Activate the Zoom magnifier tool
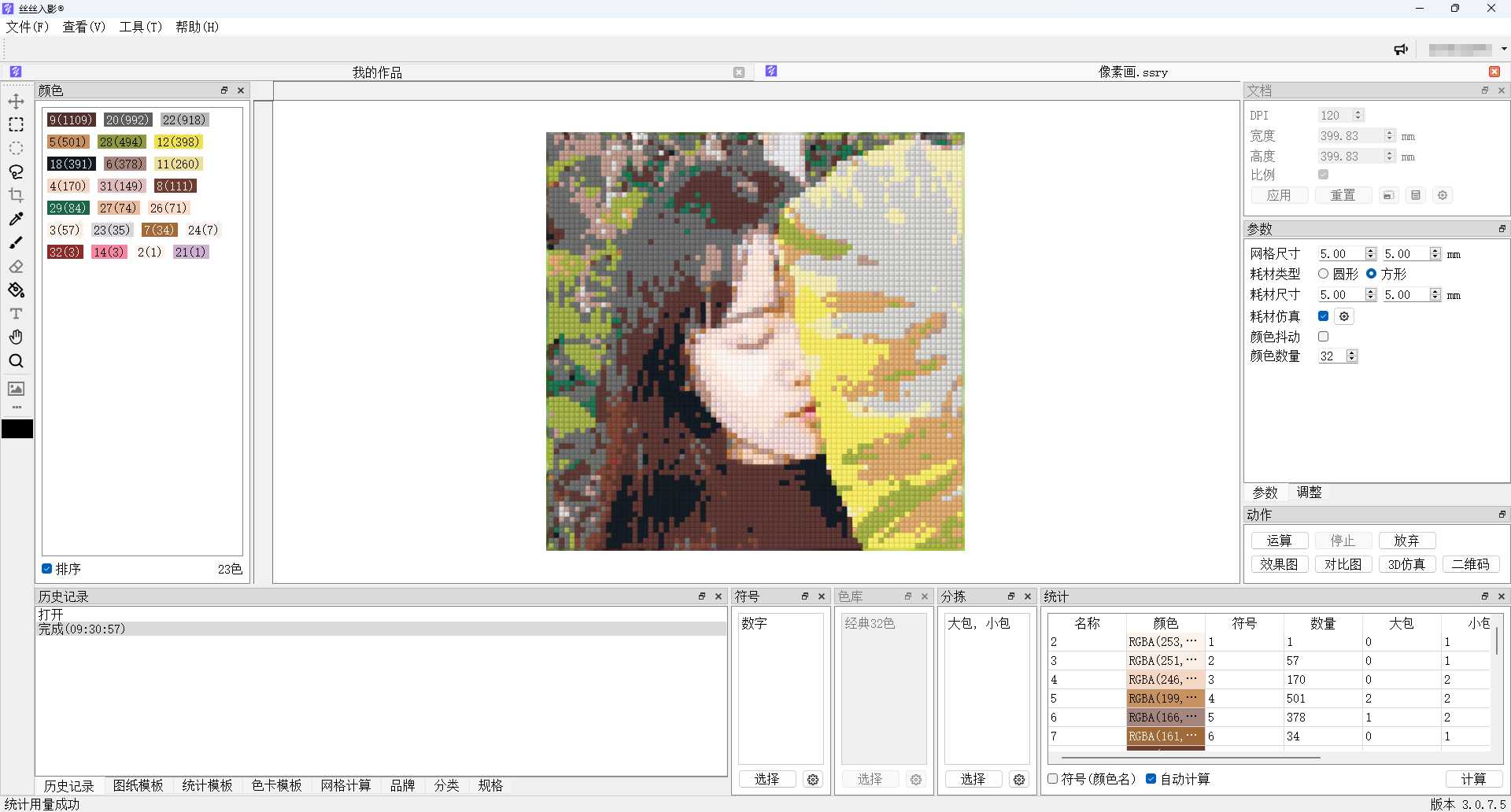1511x812 pixels. [16, 361]
